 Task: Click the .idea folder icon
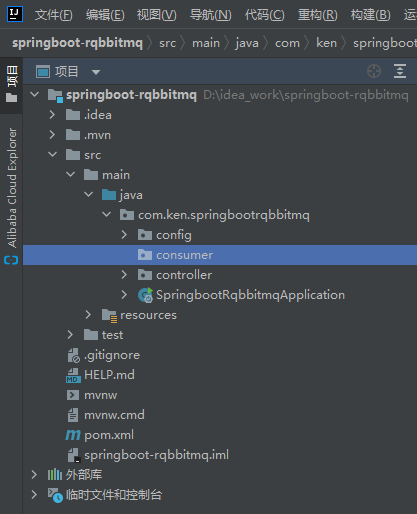click(73, 115)
